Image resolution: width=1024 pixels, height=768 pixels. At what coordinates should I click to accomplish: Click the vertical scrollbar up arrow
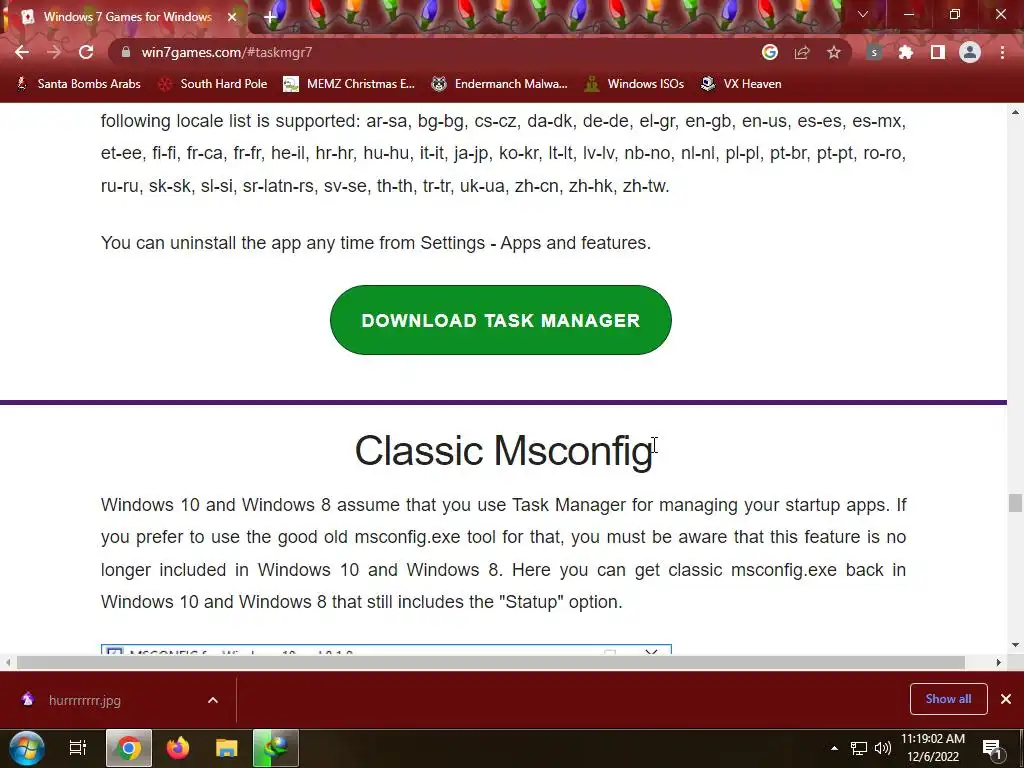[x=1015, y=112]
